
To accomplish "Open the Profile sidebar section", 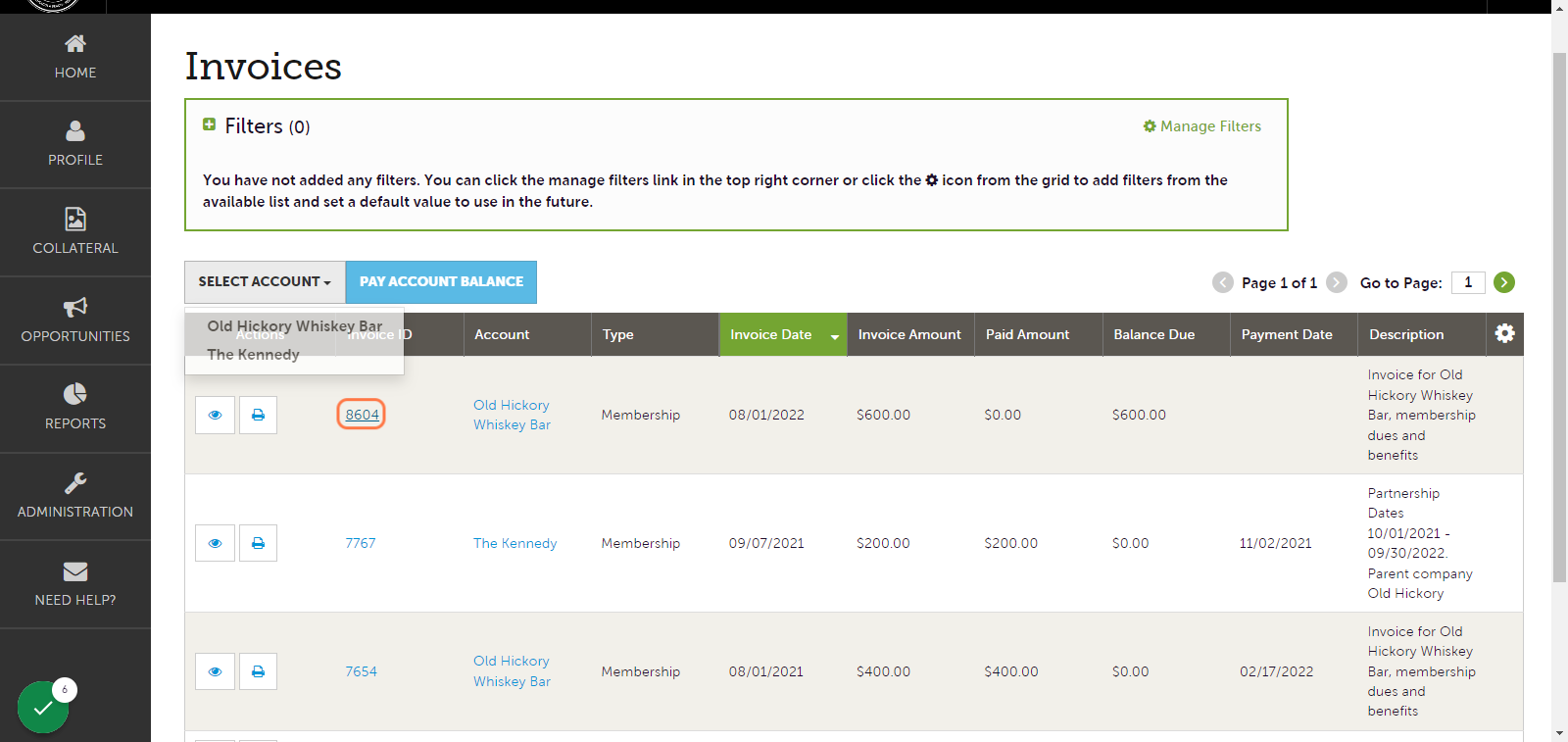I will tap(75, 144).
